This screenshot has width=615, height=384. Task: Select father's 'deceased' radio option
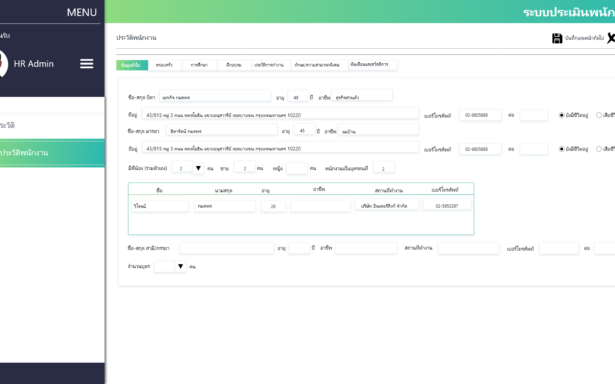[x=599, y=115]
